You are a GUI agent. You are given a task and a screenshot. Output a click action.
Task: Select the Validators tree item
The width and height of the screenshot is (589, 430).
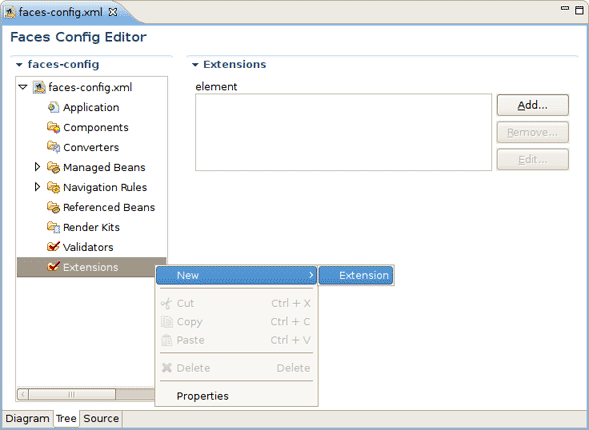click(x=88, y=247)
